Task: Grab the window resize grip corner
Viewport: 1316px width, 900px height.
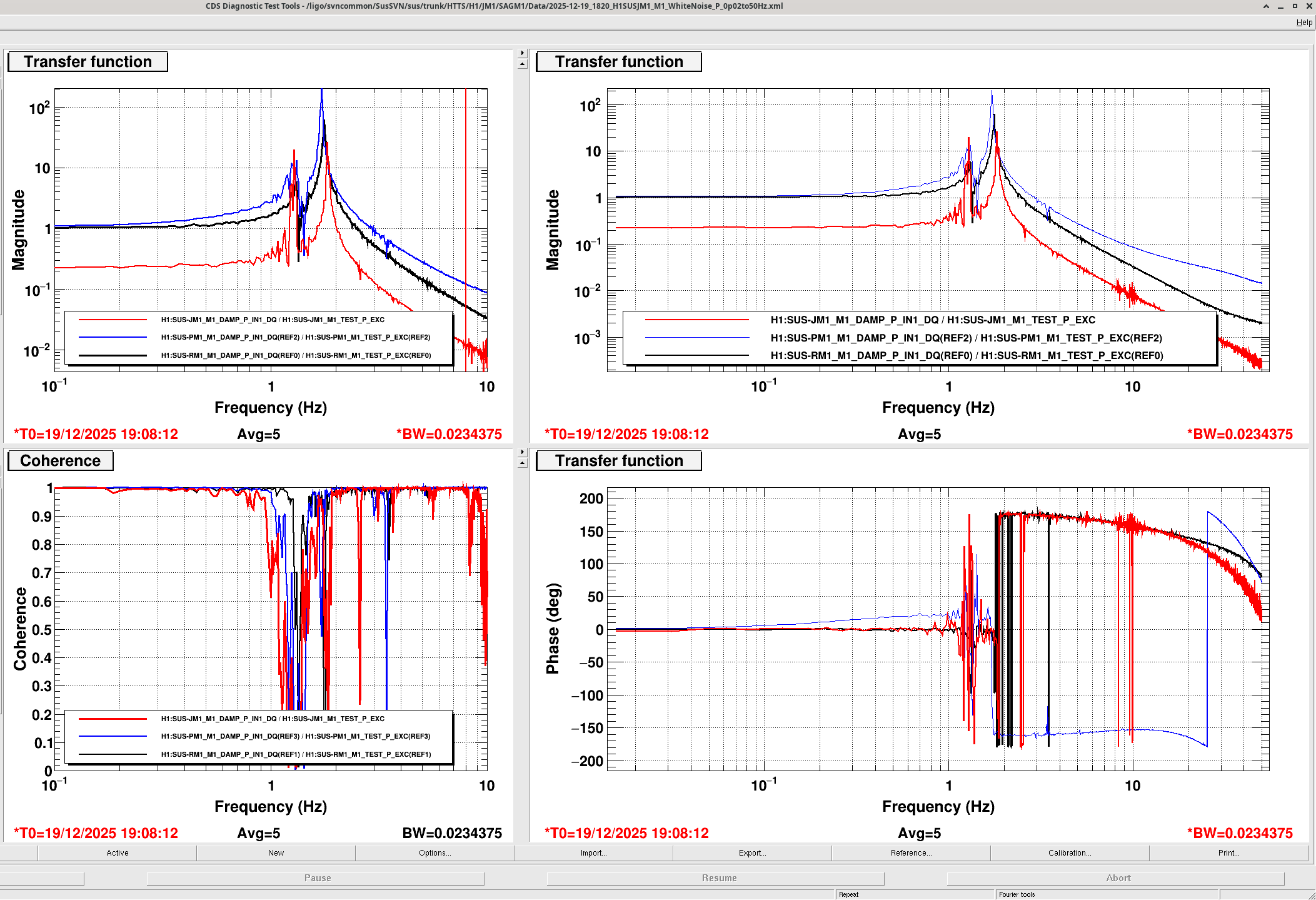Action: 1311,895
